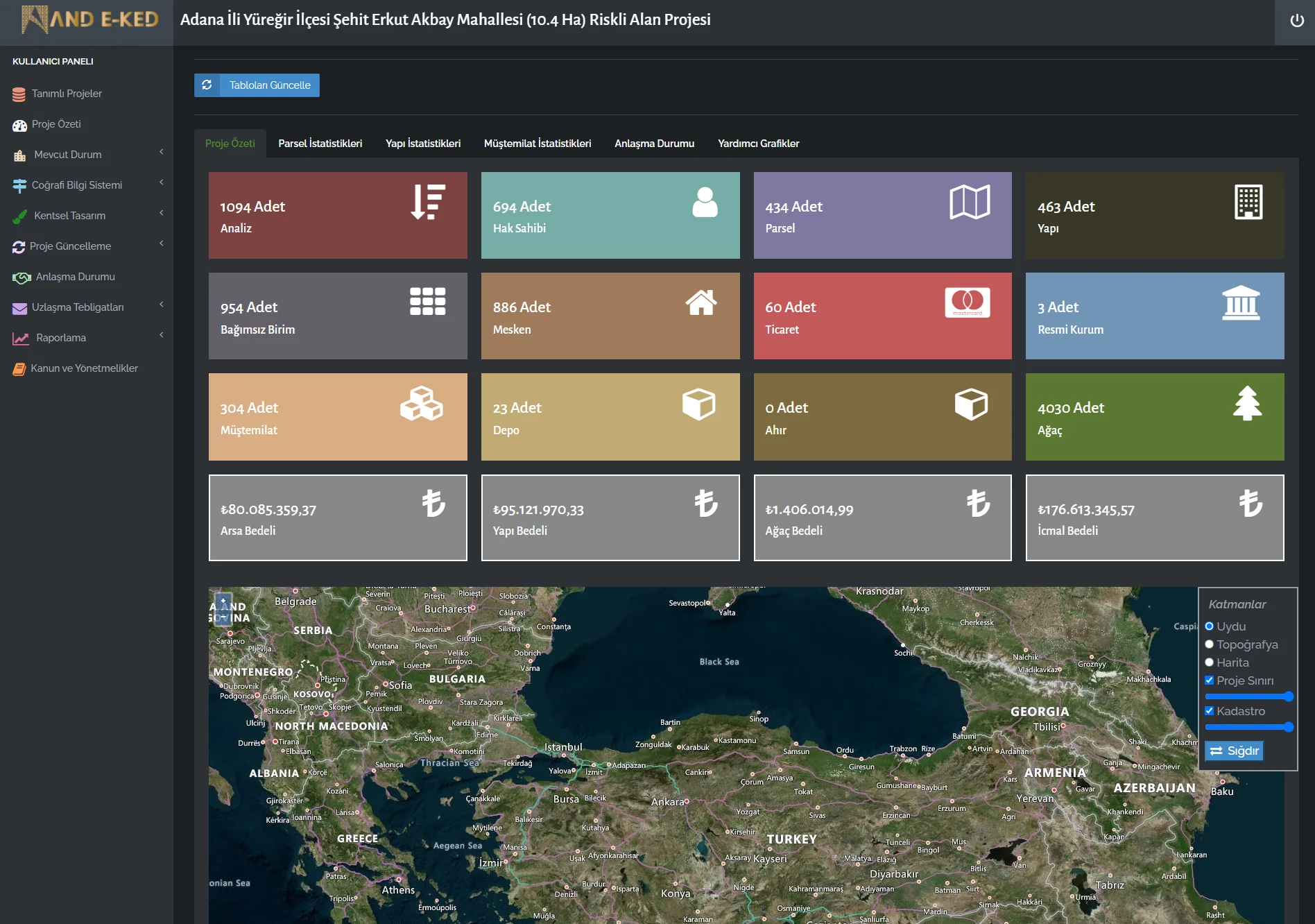1315x924 pixels.
Task: Open the Yapı İstatistikleri tab
Action: (423, 144)
